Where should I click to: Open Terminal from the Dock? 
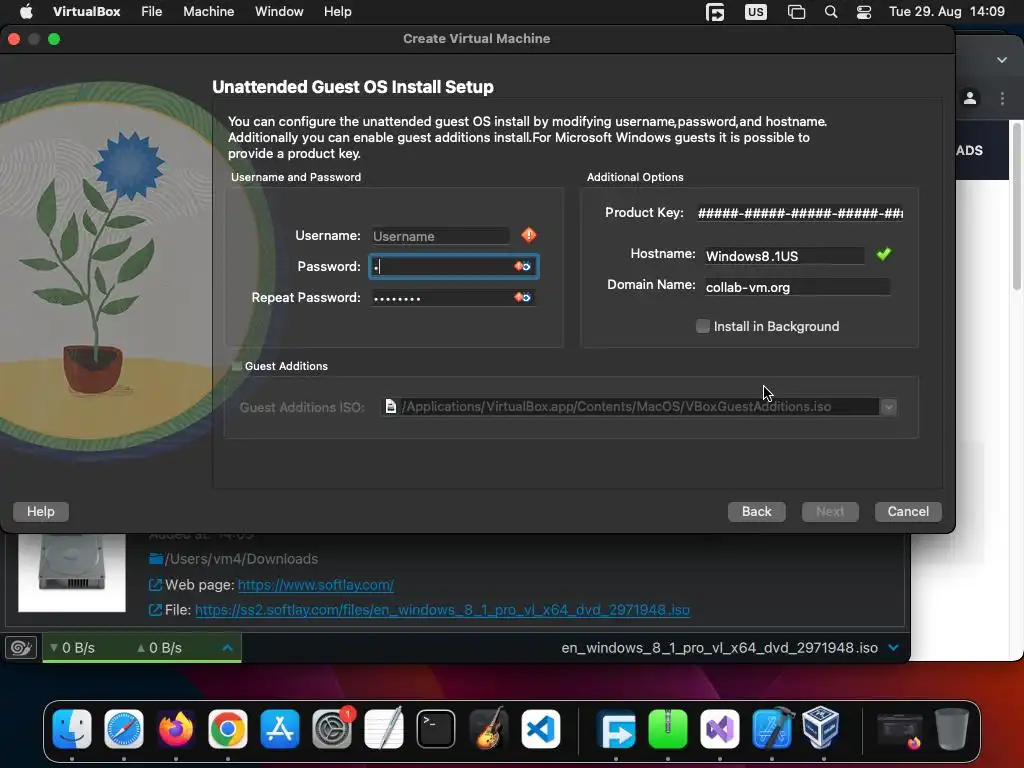tap(436, 728)
